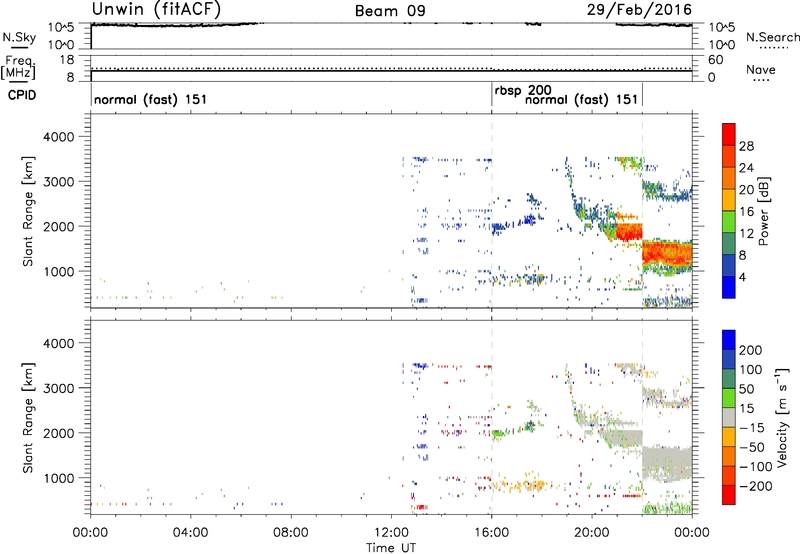Click the '200' velocity colorbar tick value
This screenshot has height=554, width=800.
click(751, 350)
